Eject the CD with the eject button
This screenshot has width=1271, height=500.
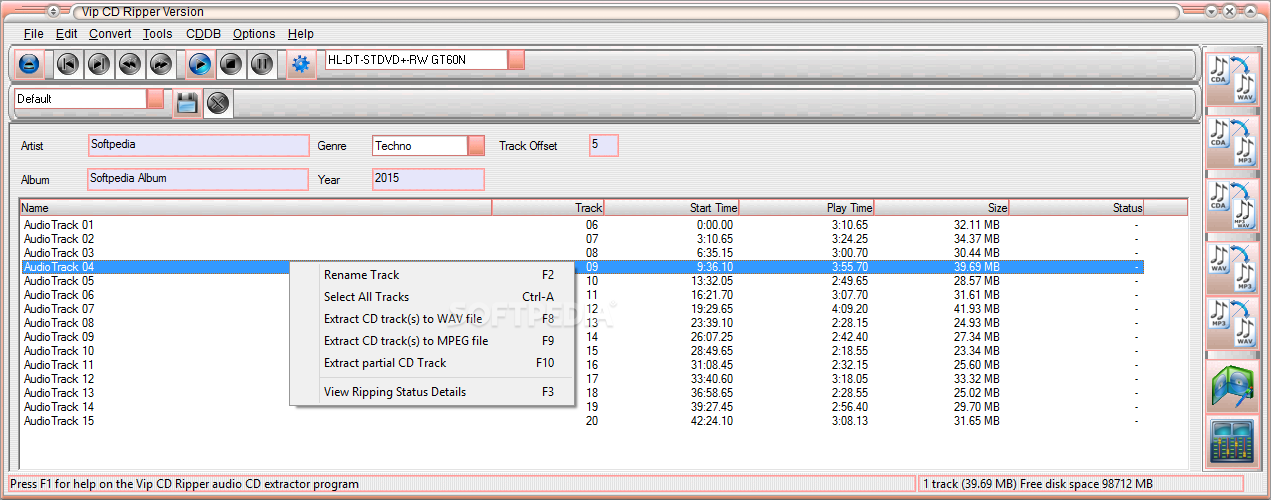pos(29,64)
